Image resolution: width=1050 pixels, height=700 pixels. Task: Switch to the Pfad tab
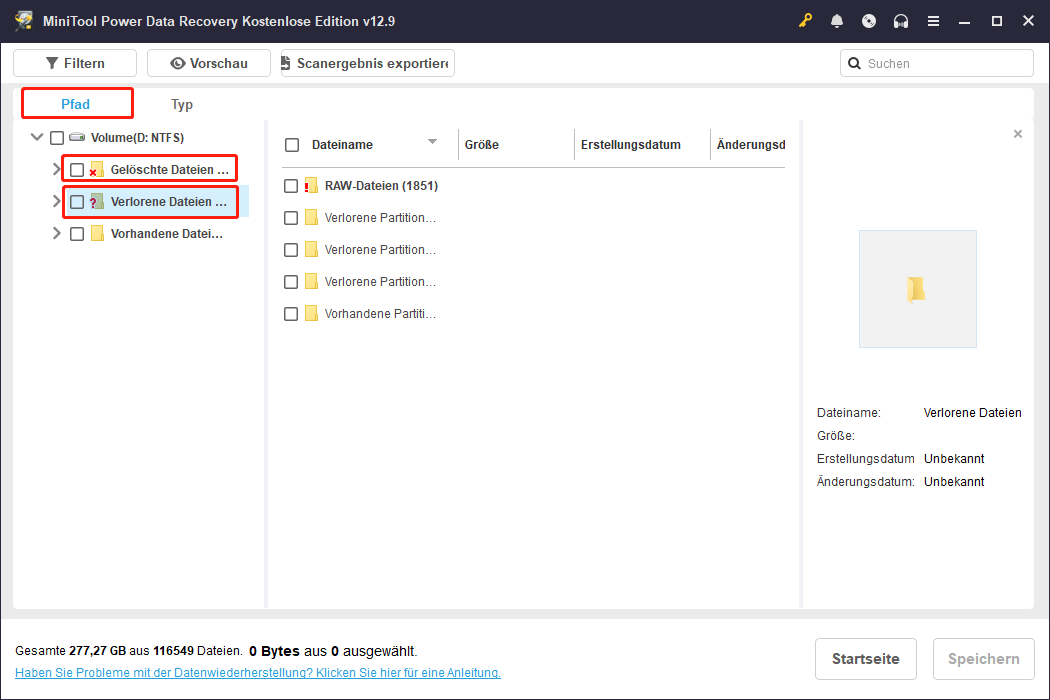76,104
